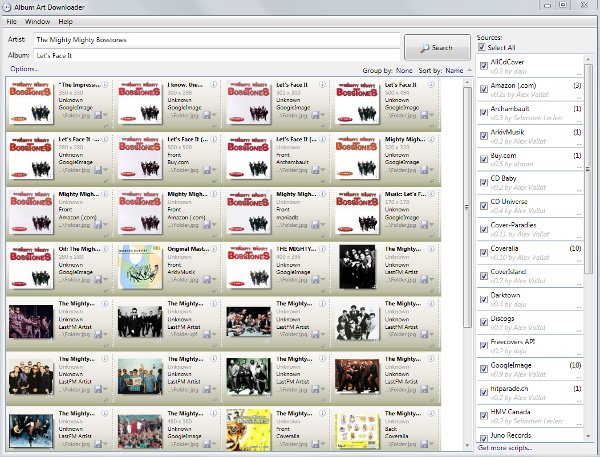Save the Coveralia Back cover
Image resolution: width=600 pixels, height=457 pixels.
pyautogui.click(x=424, y=444)
